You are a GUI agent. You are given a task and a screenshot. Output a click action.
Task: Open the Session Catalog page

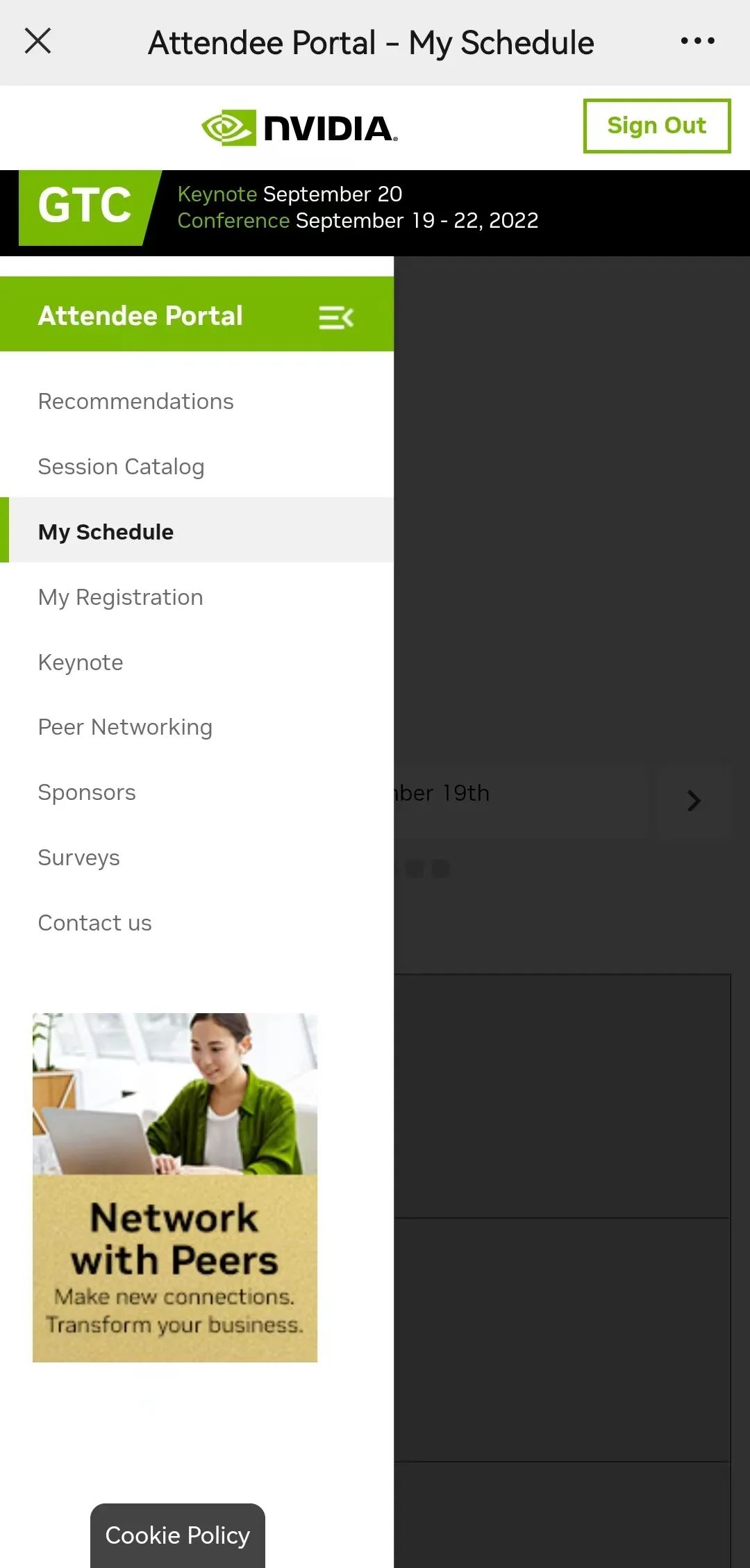click(x=121, y=467)
